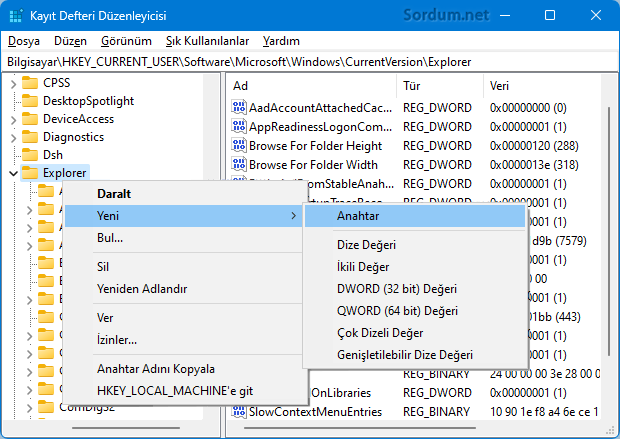
Task: Click the 0x0000013e (318) data cell
Action: coord(534,165)
